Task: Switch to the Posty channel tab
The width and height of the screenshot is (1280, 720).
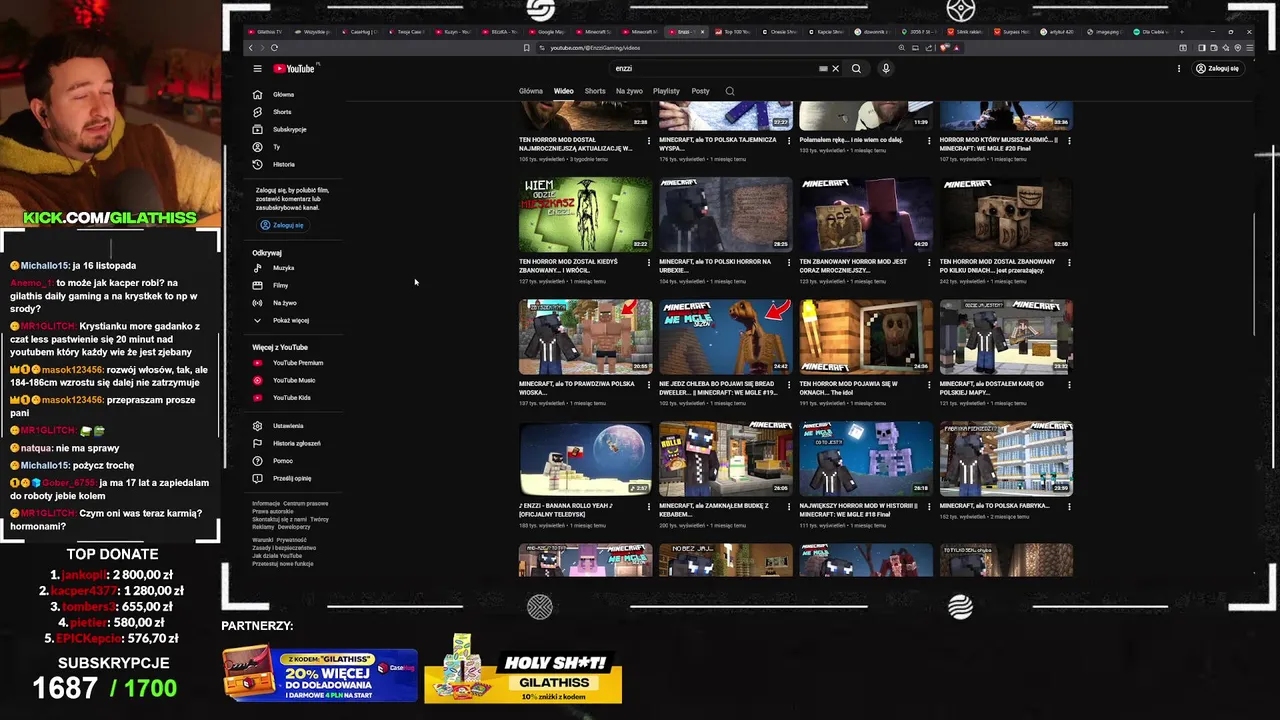Action: [x=700, y=91]
